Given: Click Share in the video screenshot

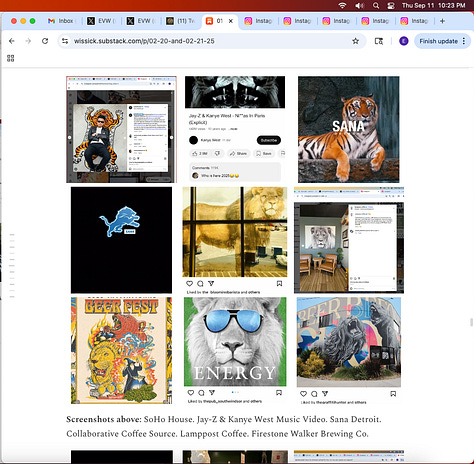Looking at the screenshot, I should pos(238,153).
